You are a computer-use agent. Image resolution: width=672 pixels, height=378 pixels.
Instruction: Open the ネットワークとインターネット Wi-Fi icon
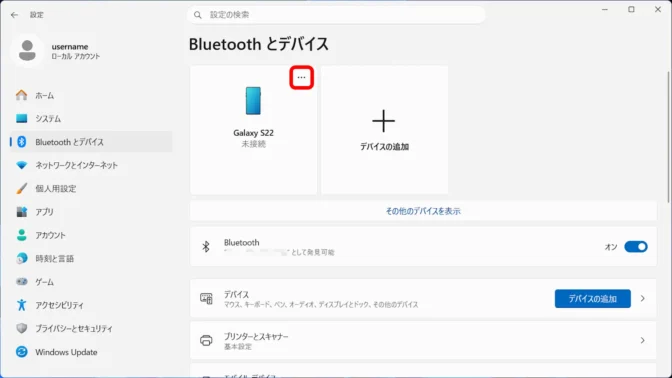tap(21, 165)
